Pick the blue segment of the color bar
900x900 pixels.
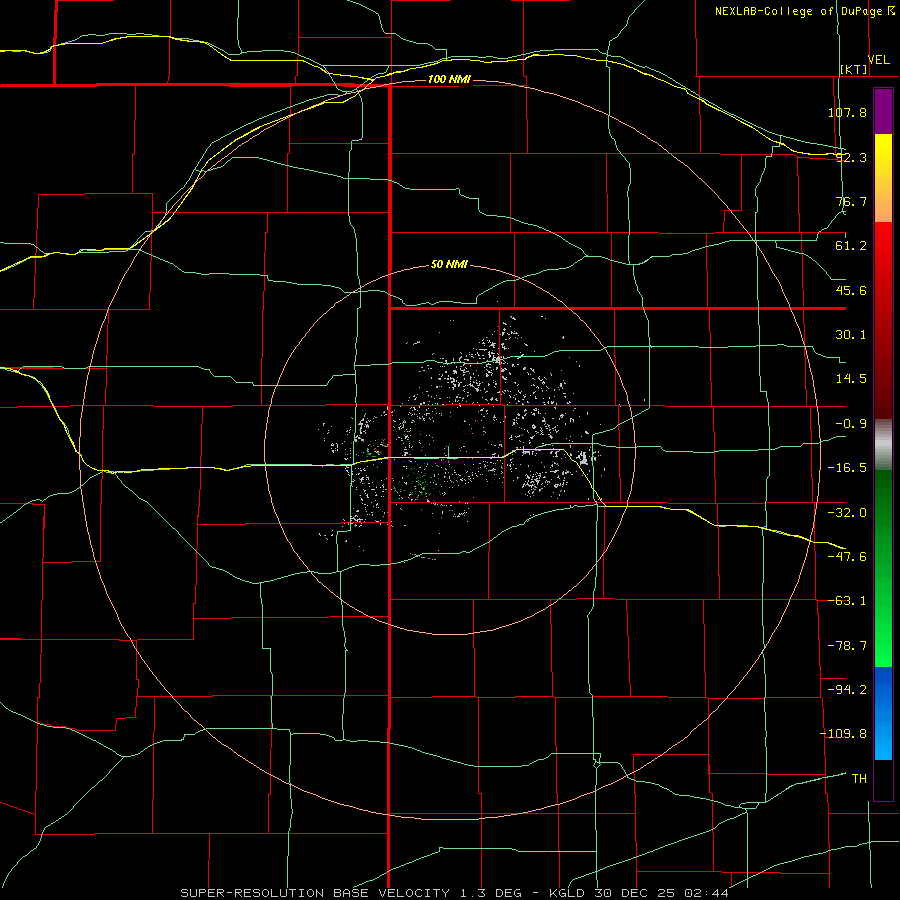883,713
